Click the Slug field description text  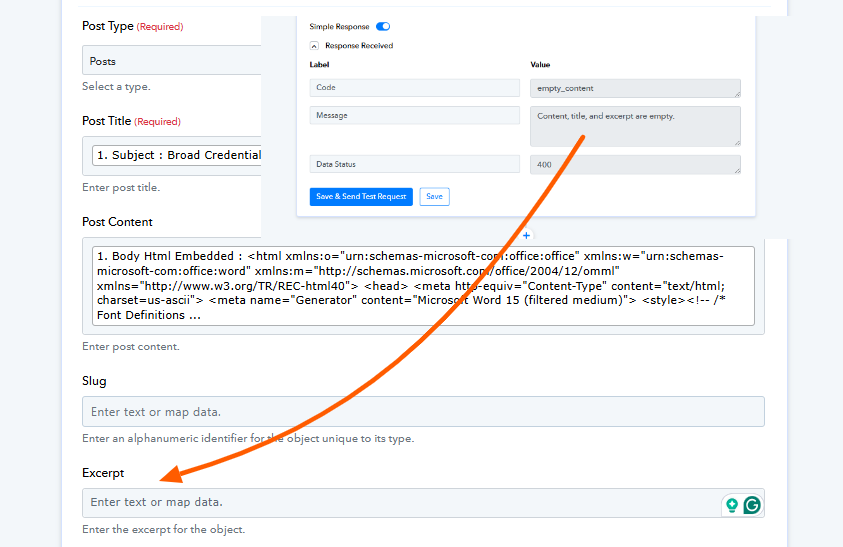[x=248, y=439]
